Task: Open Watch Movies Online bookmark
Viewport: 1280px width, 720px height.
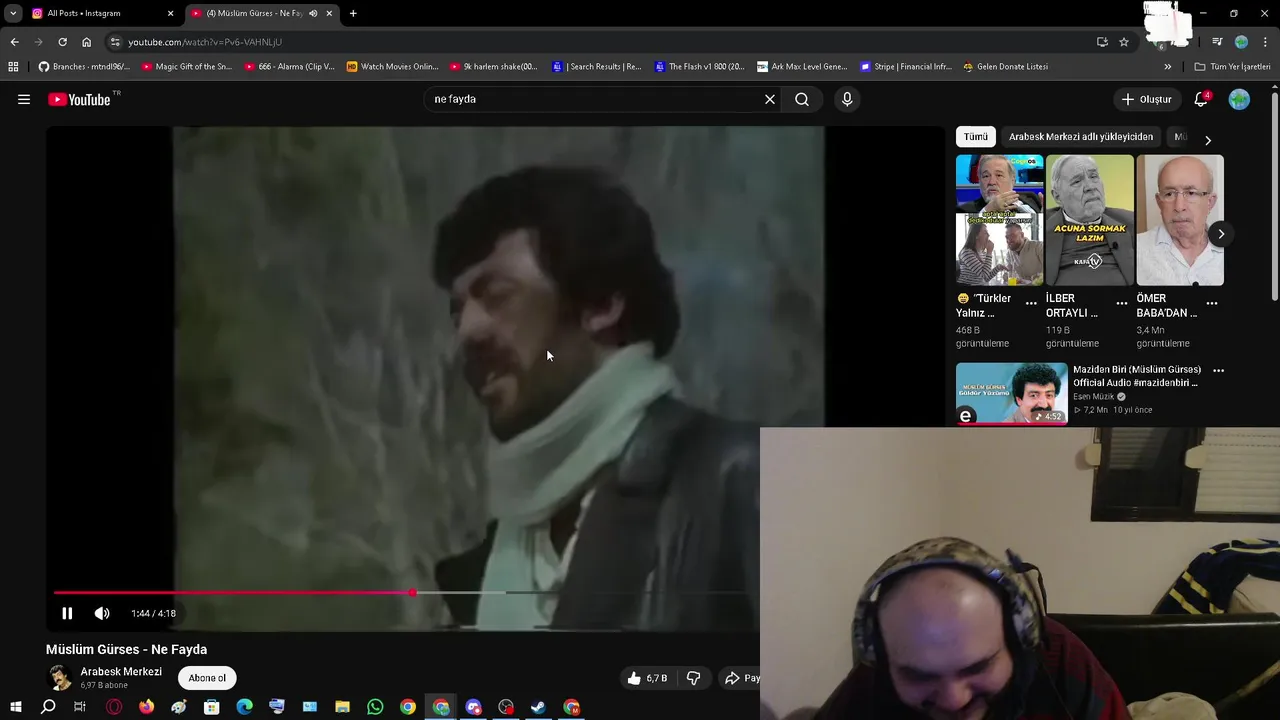Action: click(x=393, y=67)
